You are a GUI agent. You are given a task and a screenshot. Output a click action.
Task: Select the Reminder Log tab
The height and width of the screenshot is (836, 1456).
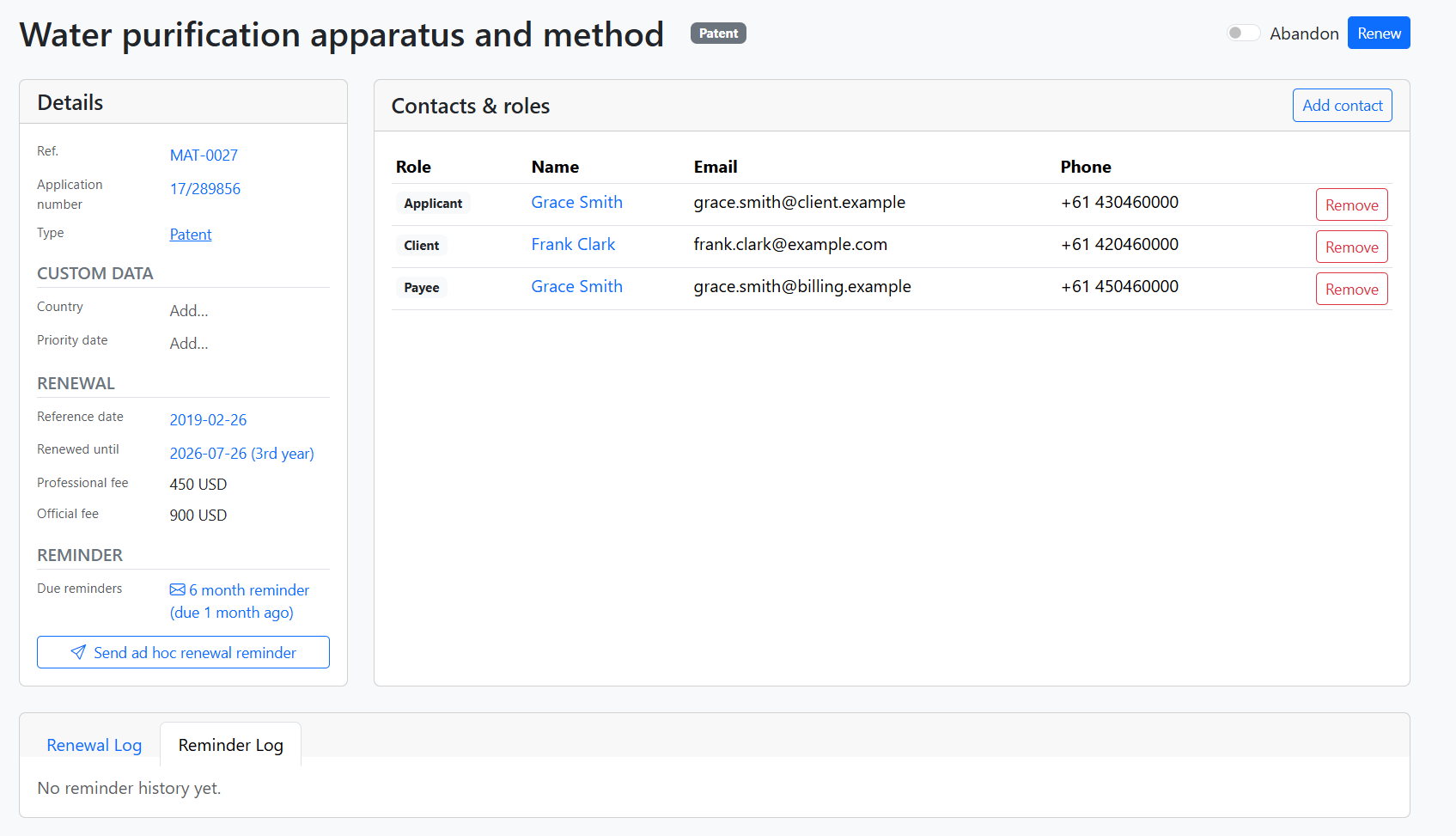(230, 746)
